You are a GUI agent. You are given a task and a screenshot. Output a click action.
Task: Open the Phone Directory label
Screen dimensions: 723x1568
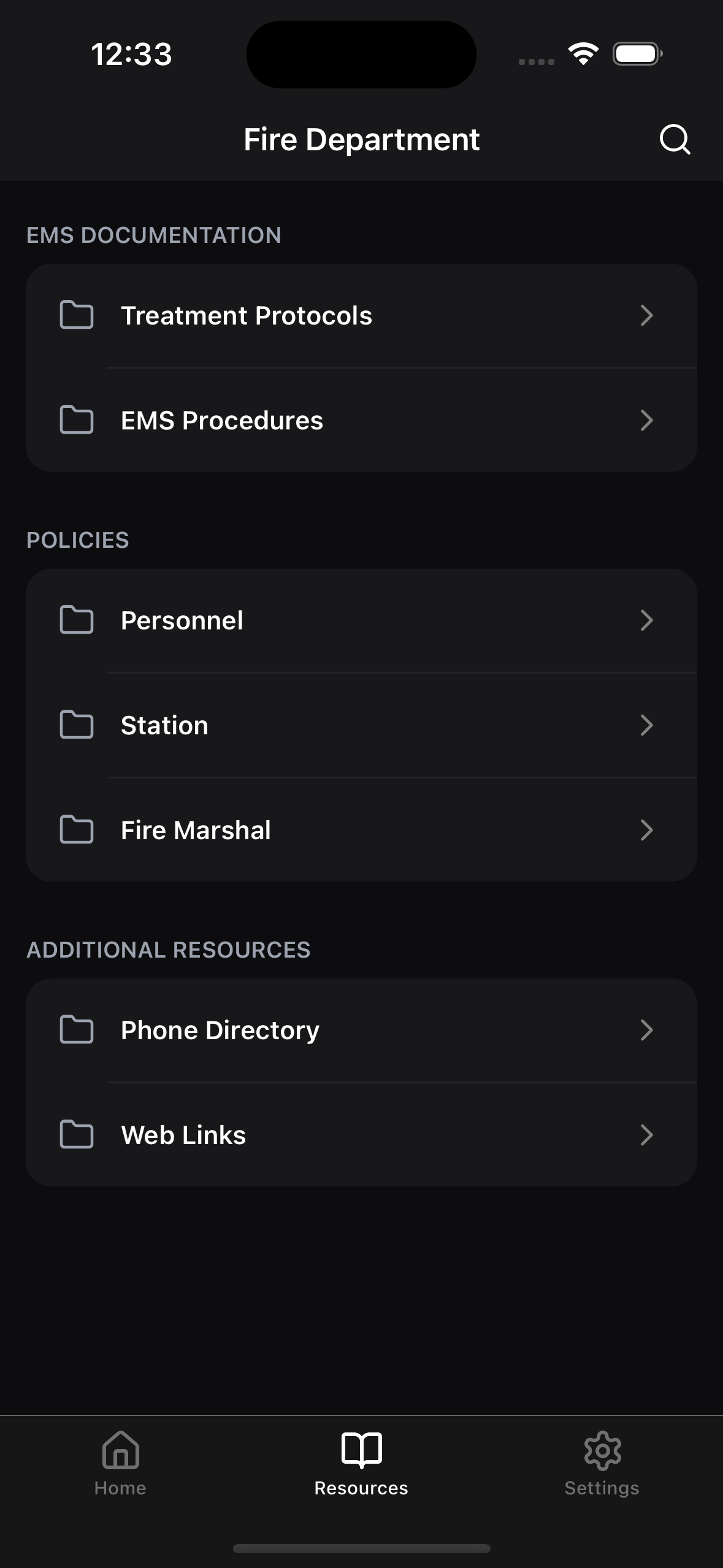pyautogui.click(x=220, y=1030)
